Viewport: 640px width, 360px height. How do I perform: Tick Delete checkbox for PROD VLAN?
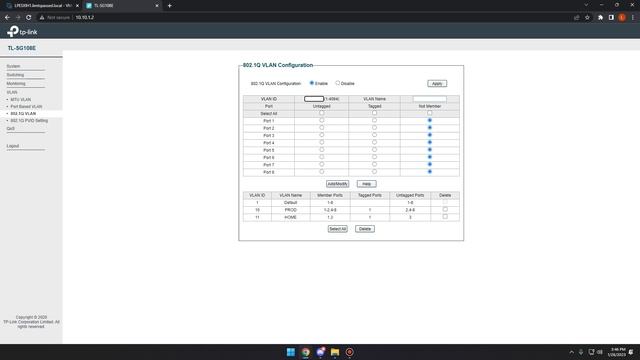click(x=445, y=209)
